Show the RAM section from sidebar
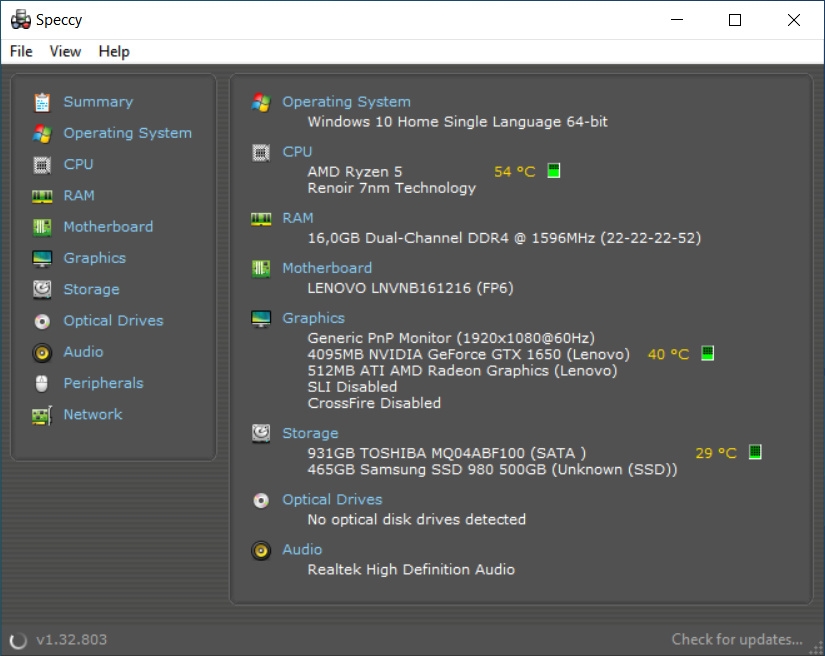 (x=79, y=196)
